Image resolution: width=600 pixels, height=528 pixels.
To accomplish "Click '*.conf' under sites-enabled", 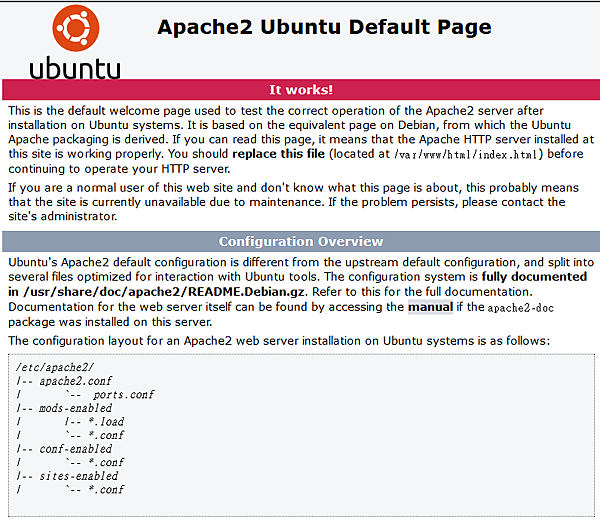I will click(x=106, y=489).
